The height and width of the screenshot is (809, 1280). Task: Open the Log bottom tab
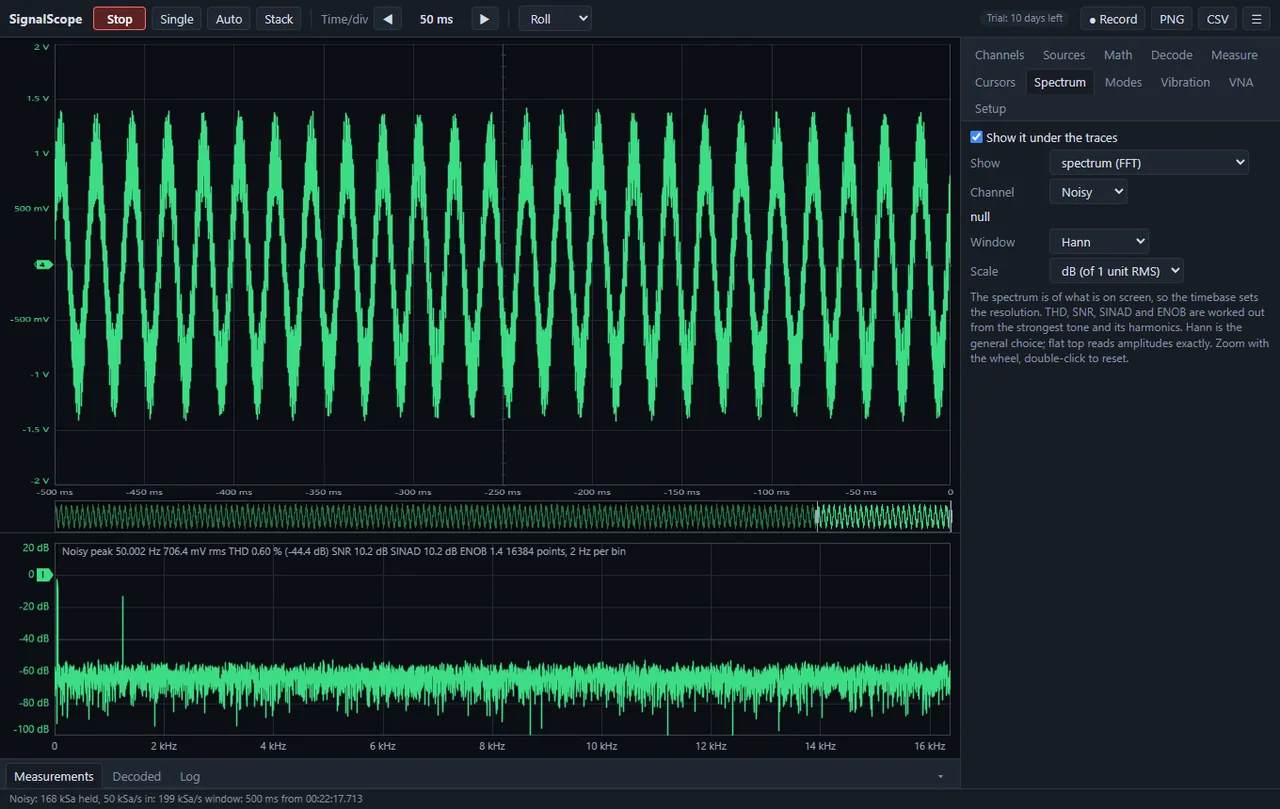click(190, 776)
